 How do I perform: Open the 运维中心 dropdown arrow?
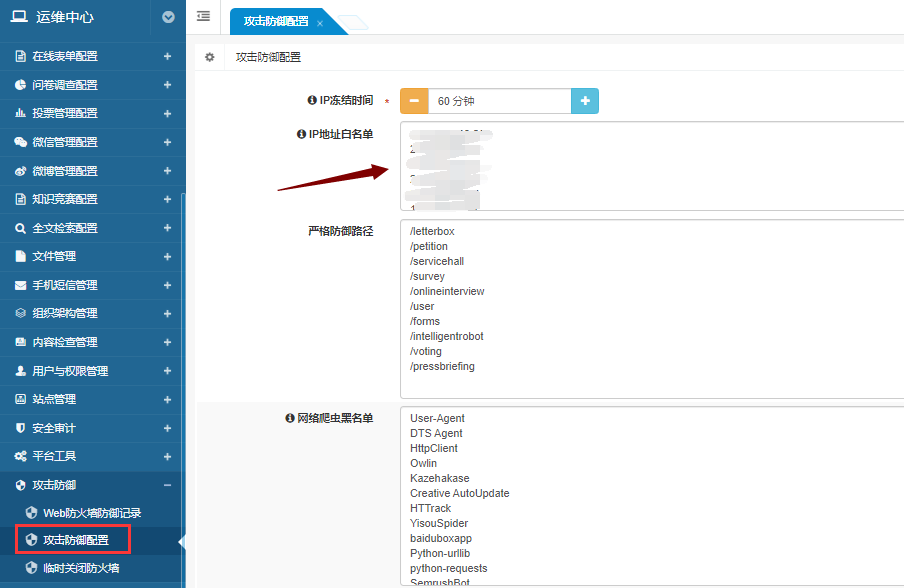(x=168, y=17)
